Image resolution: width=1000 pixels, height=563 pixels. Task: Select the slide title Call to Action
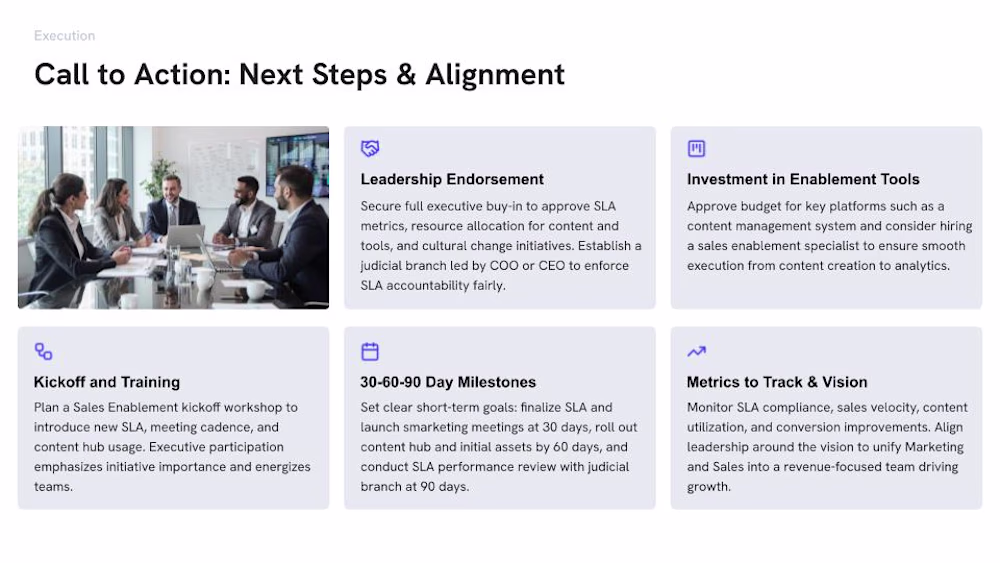299,75
